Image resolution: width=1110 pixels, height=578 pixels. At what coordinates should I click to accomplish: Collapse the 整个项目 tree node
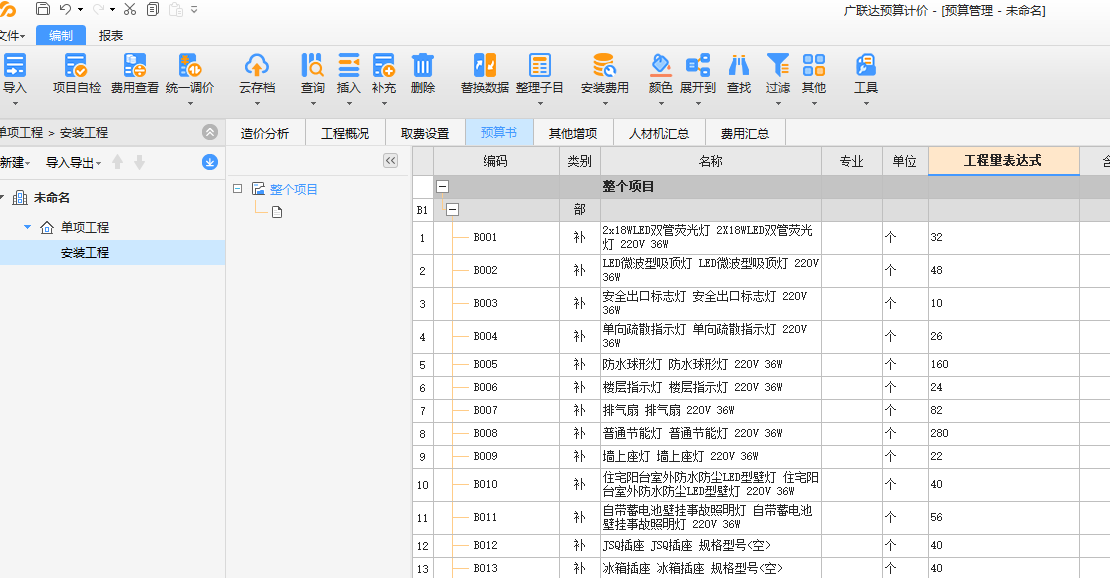(x=235, y=186)
